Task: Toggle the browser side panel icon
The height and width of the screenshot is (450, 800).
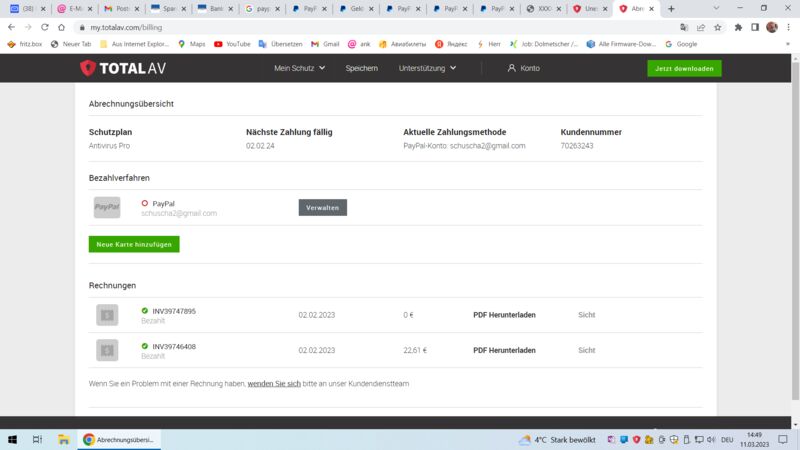Action: pos(755,27)
